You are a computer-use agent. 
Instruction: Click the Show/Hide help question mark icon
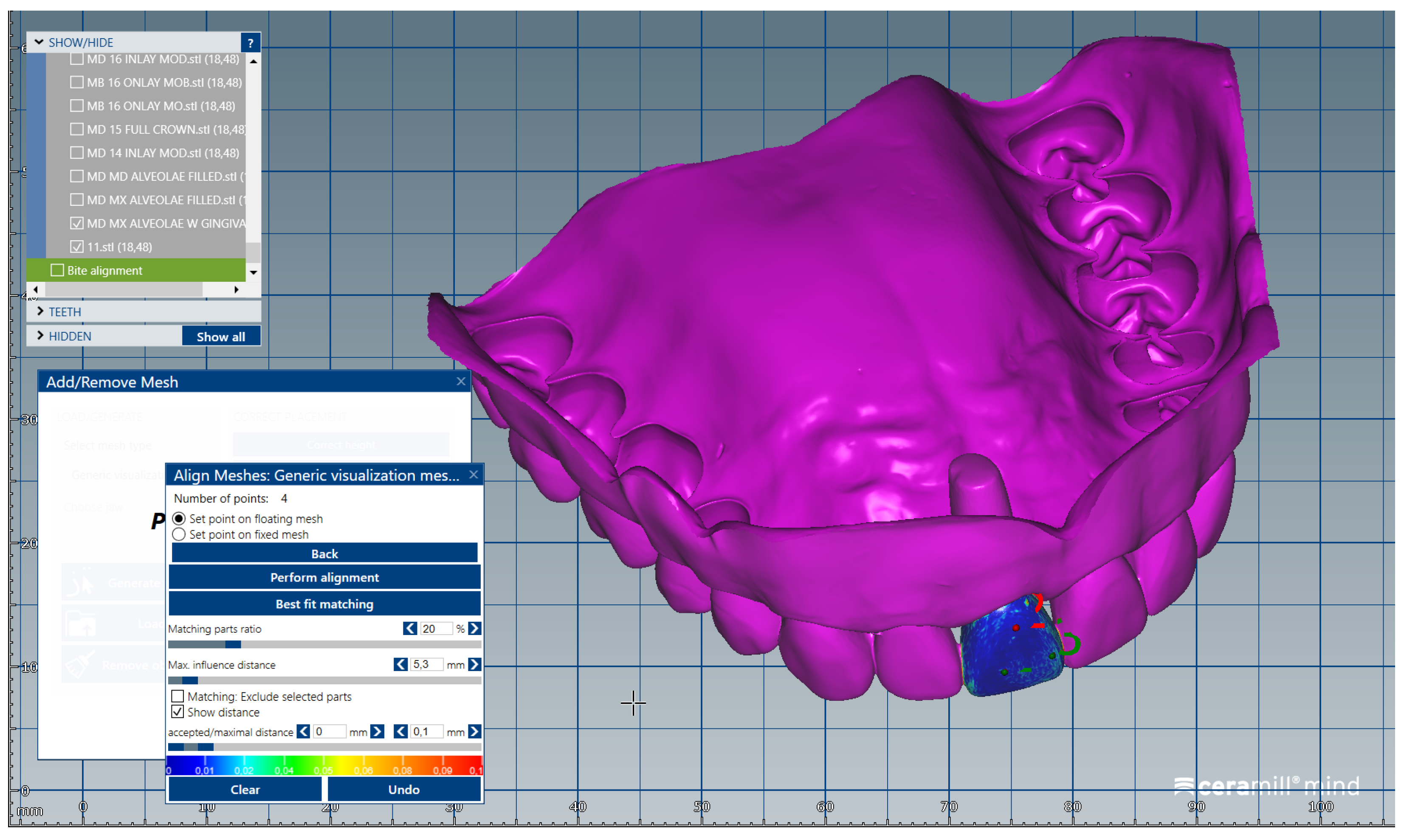coord(250,42)
